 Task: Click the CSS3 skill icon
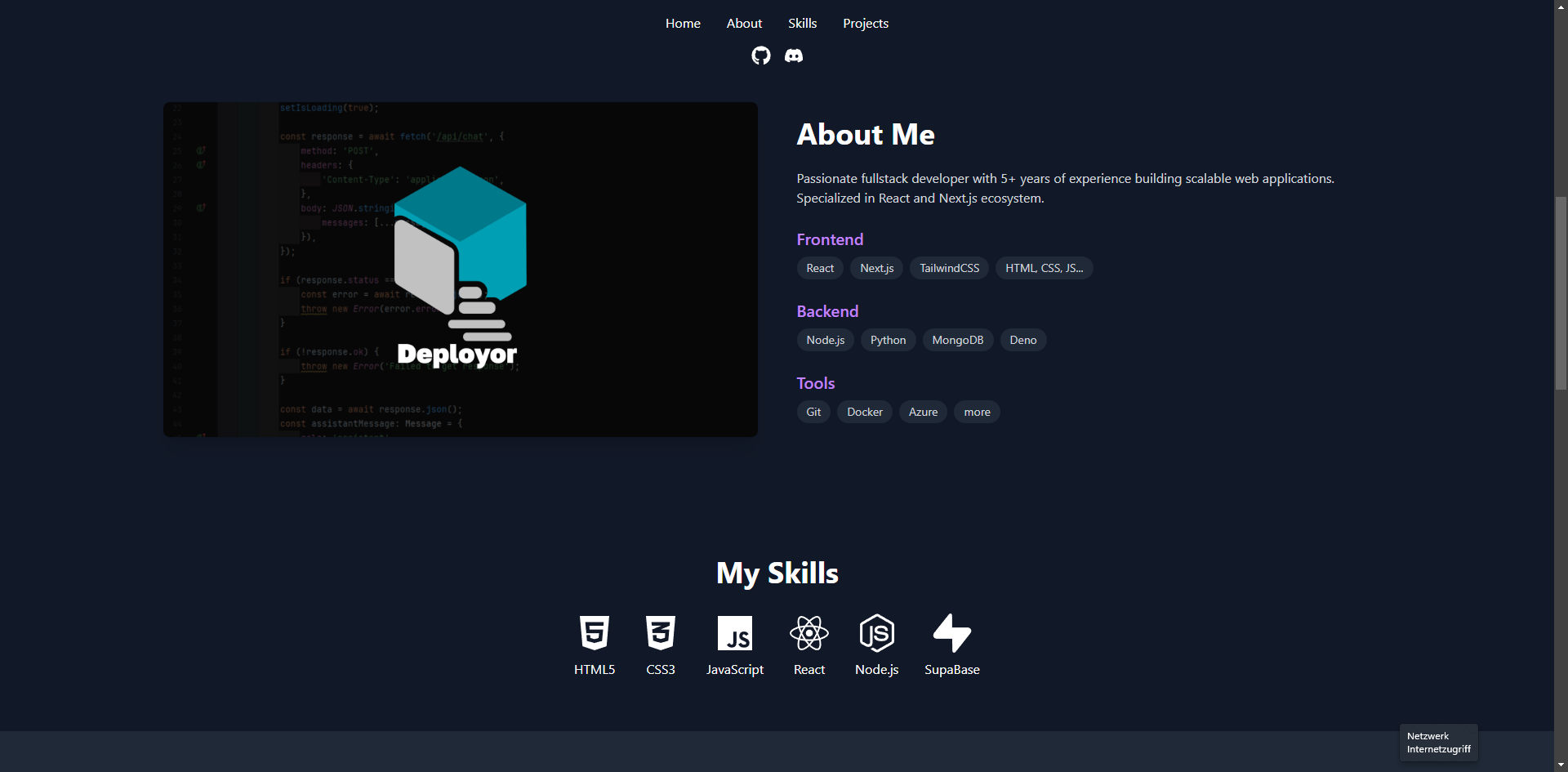(661, 633)
